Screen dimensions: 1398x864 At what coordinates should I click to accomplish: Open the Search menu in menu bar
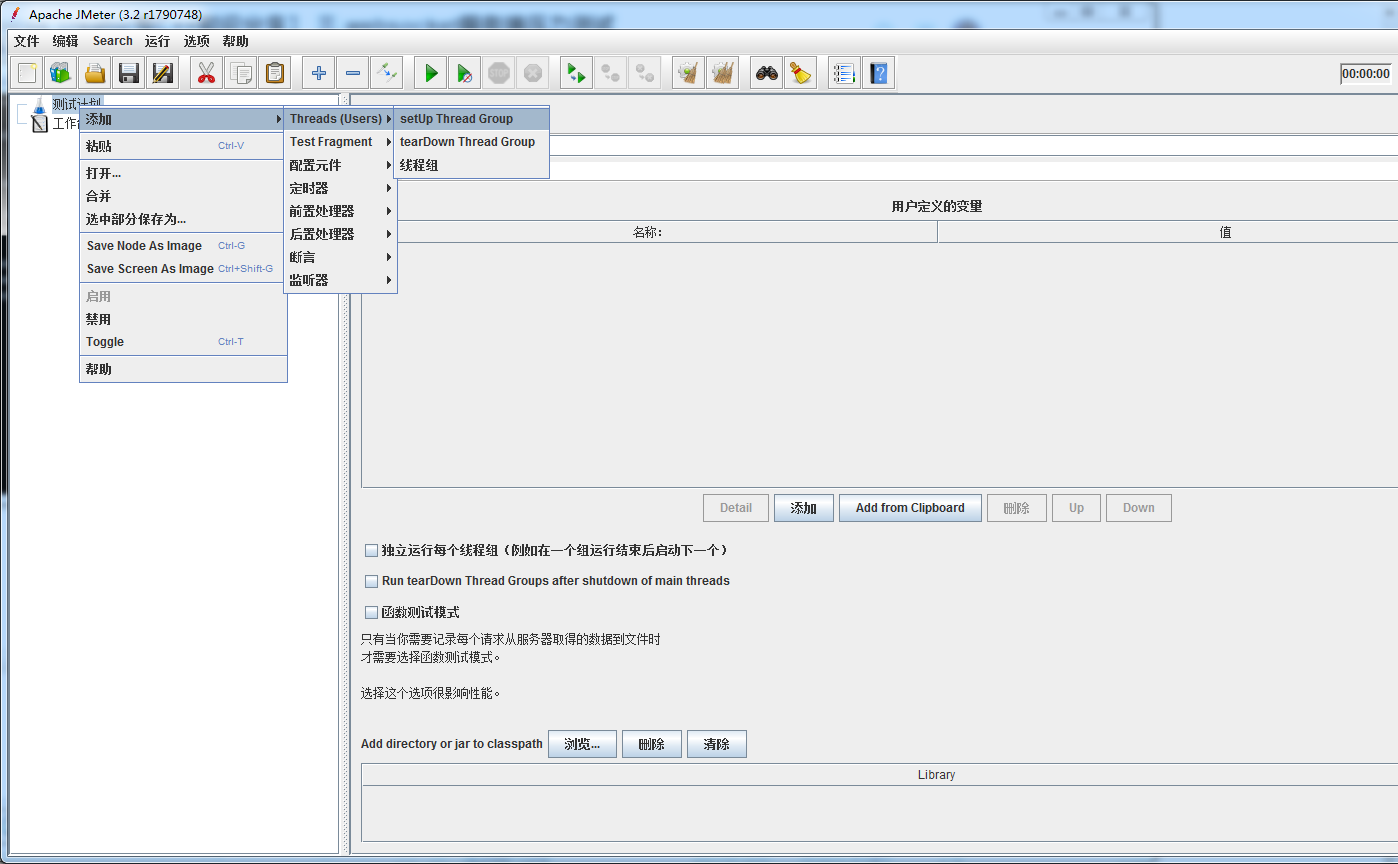[x=113, y=41]
